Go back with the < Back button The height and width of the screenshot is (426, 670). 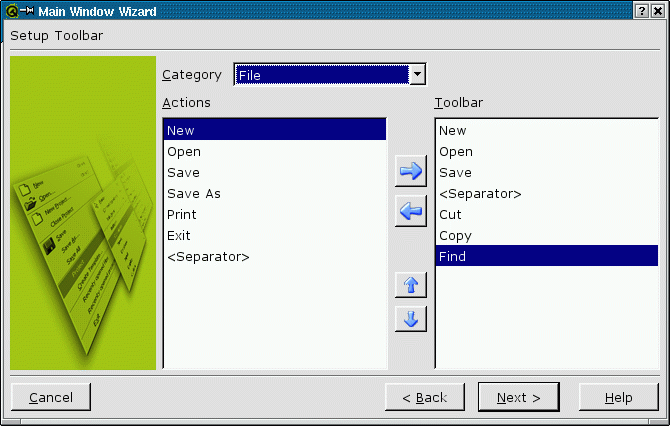[x=425, y=397]
